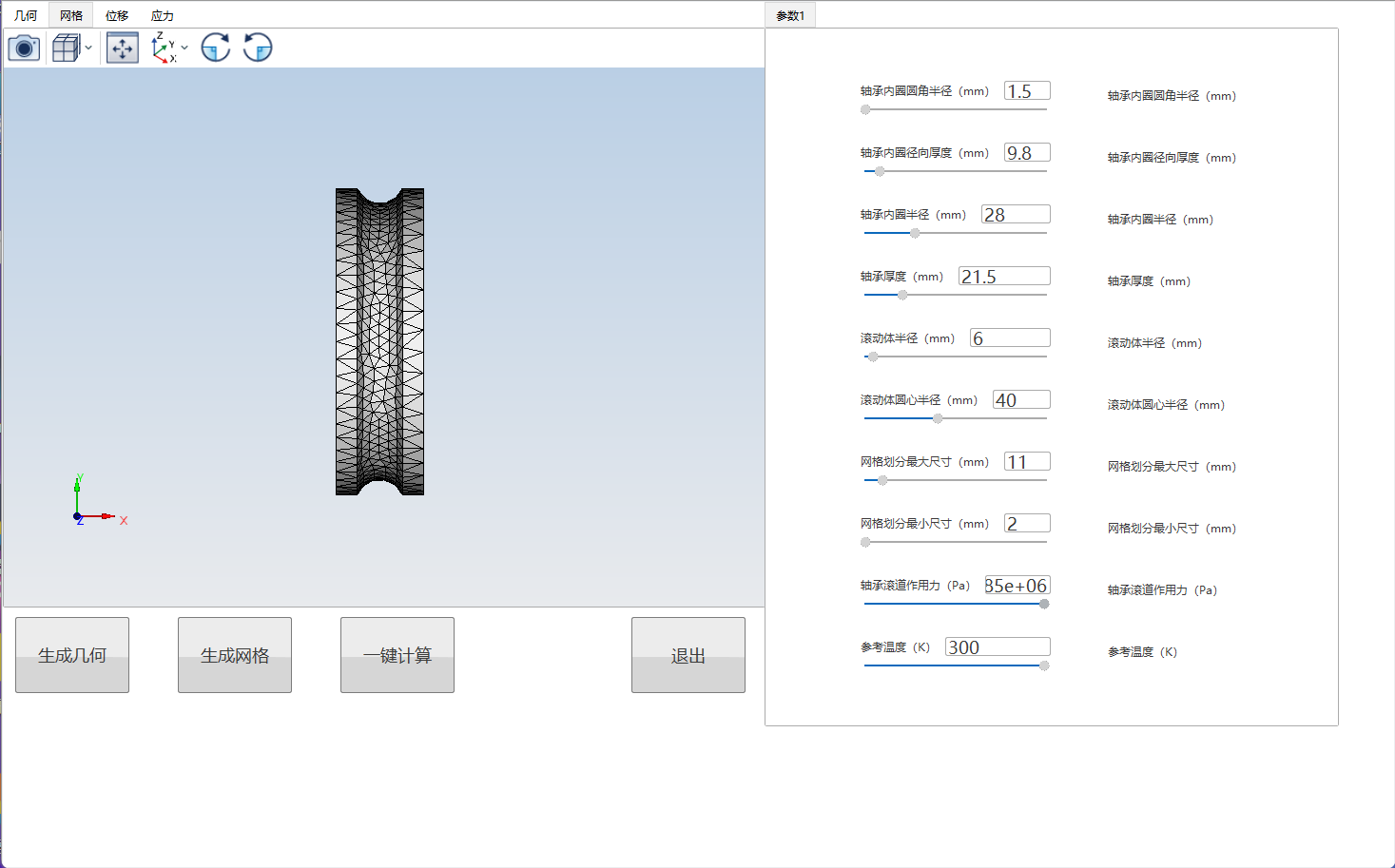This screenshot has width=1395, height=868.
Task: Click the 轴承滚道作用力 slider handle
Action: pos(1044,604)
